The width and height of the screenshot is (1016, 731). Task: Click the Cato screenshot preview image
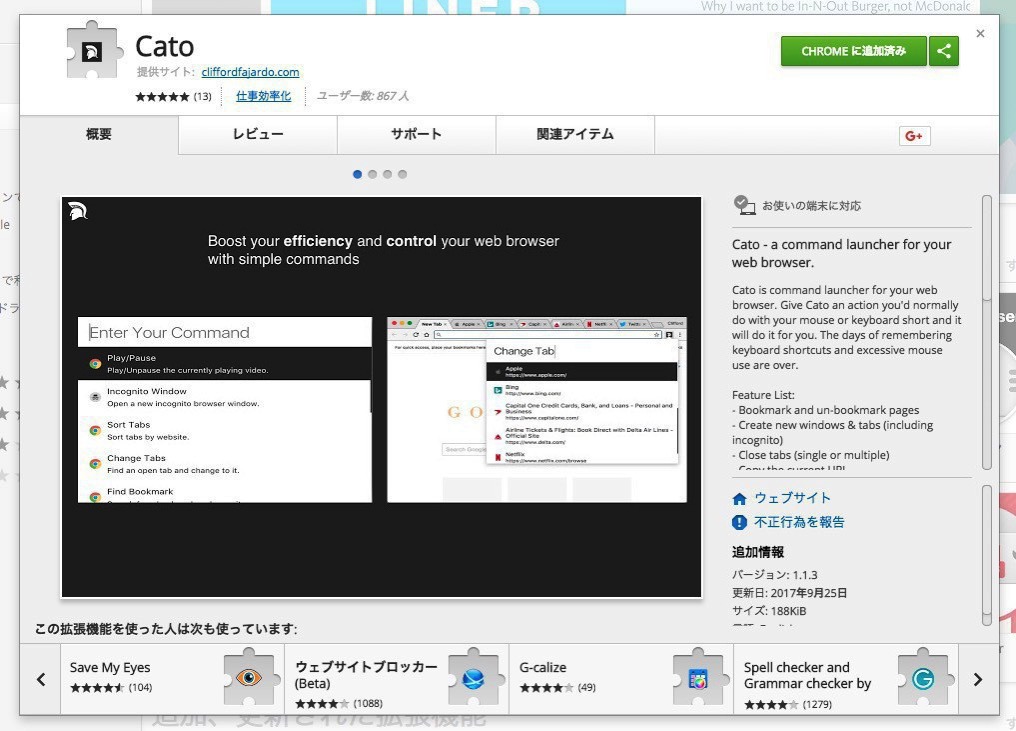point(381,397)
